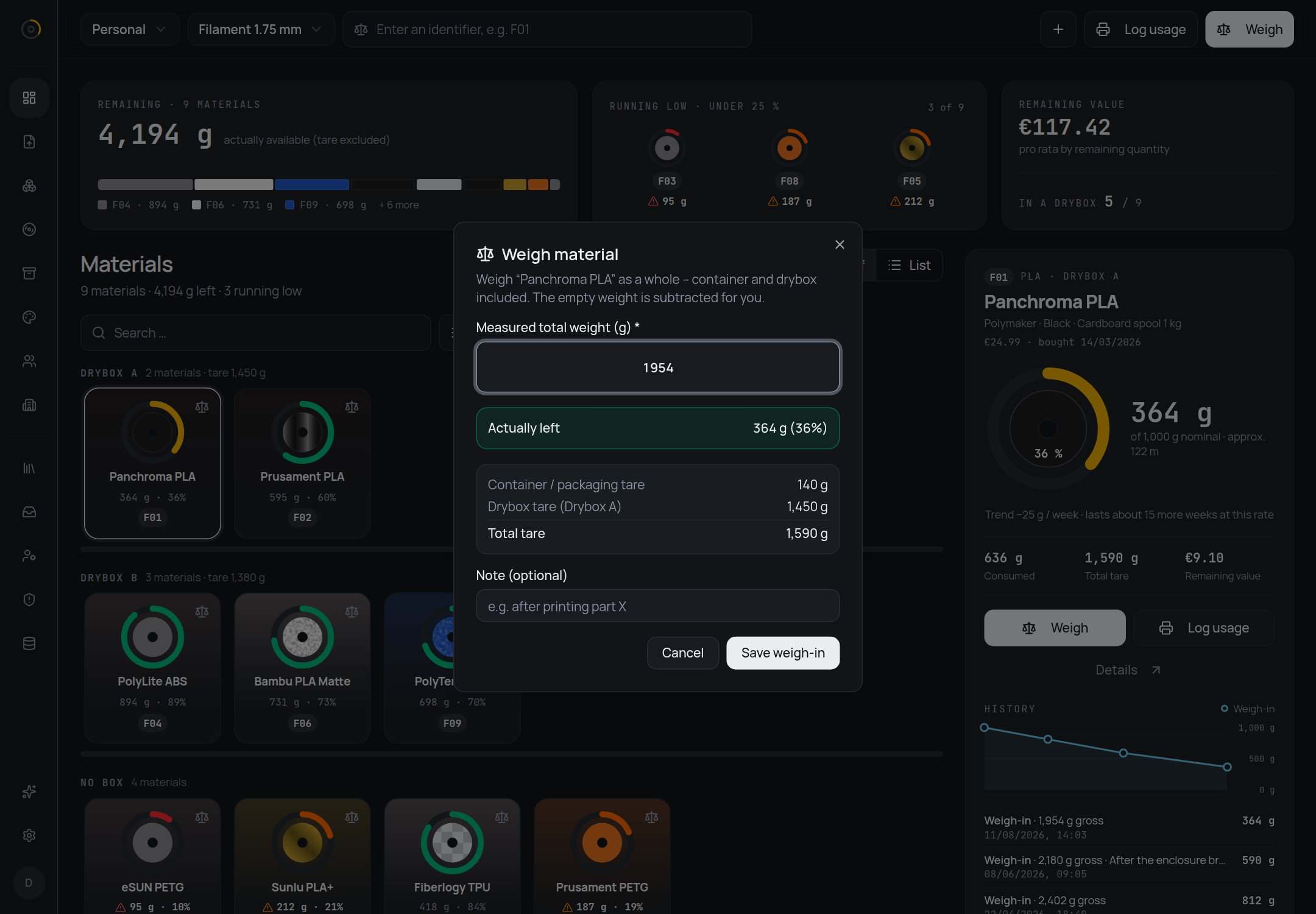Open the dashboard grid icon in sidebar

click(x=29, y=97)
